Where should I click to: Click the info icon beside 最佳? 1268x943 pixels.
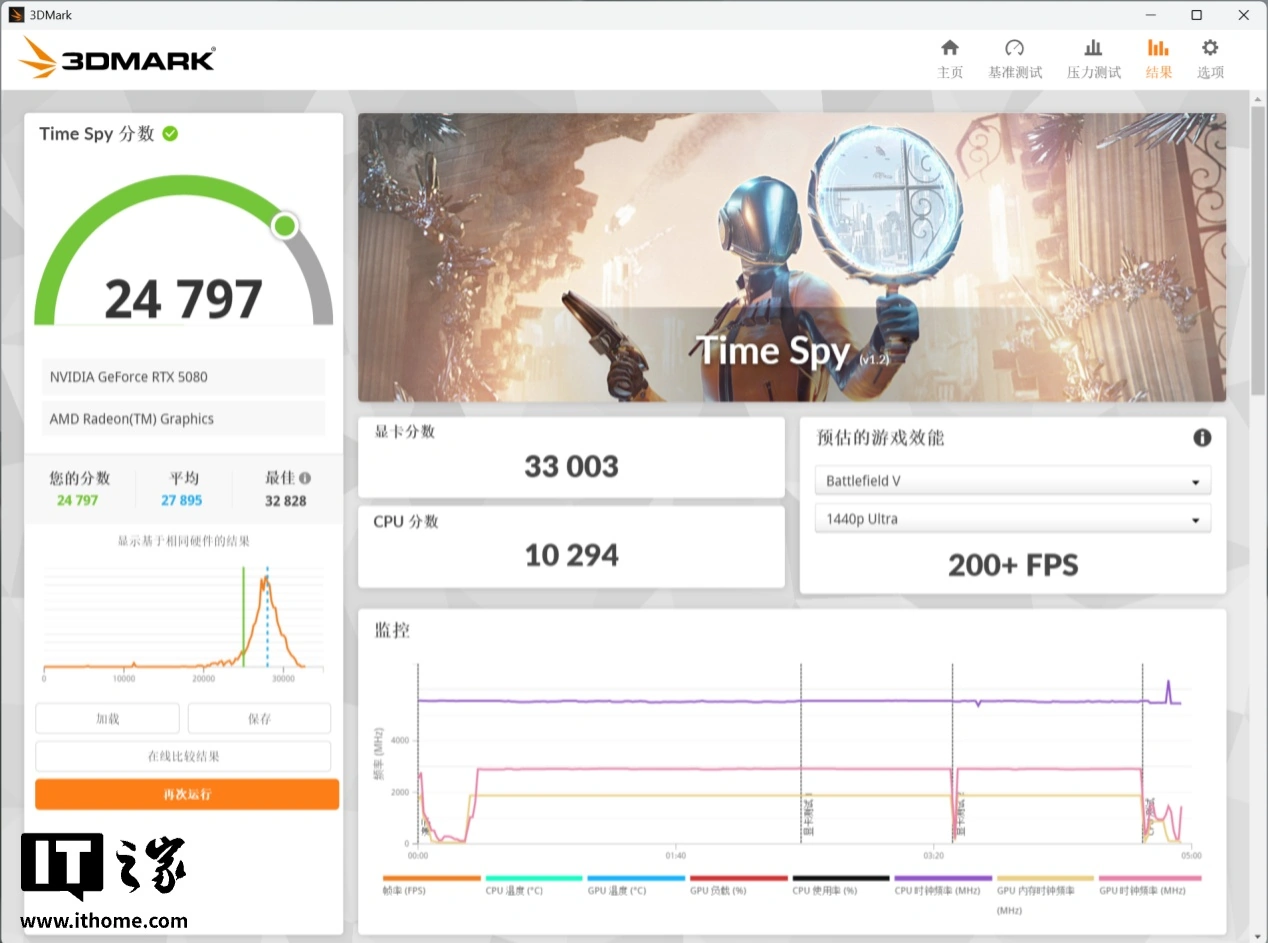tap(305, 478)
